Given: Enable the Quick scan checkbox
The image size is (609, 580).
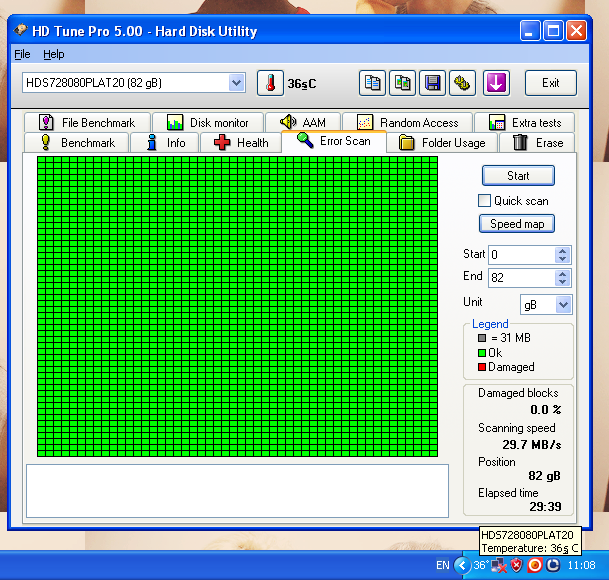Looking at the screenshot, I should click(x=484, y=201).
